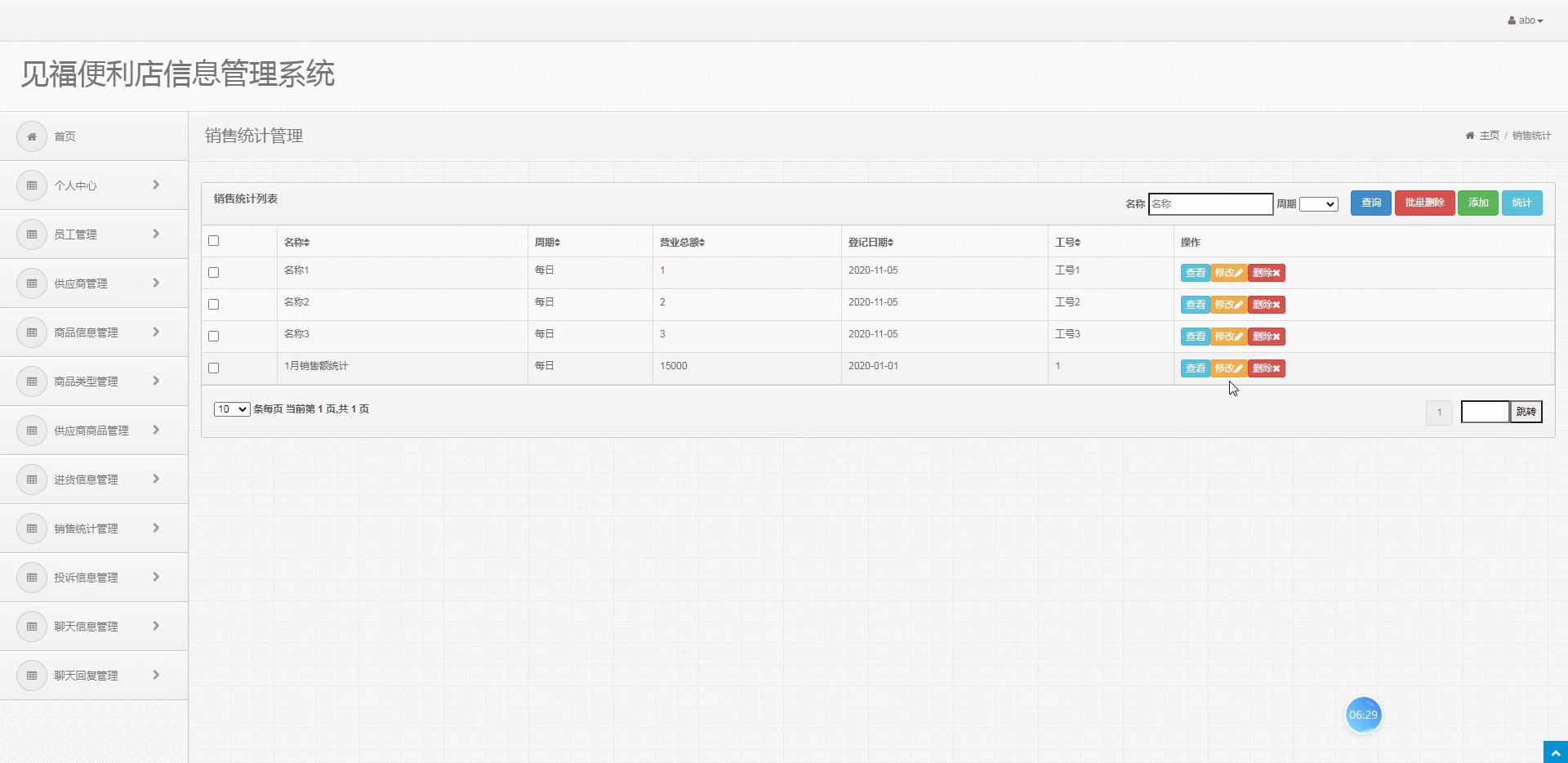
Task: Click the blue 06:29 timer bubble
Action: point(1363,715)
